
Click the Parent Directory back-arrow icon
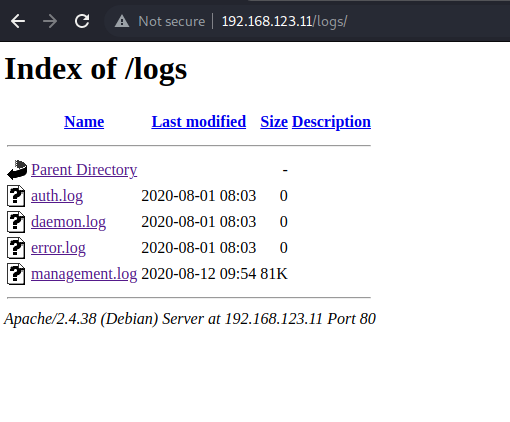point(17,170)
